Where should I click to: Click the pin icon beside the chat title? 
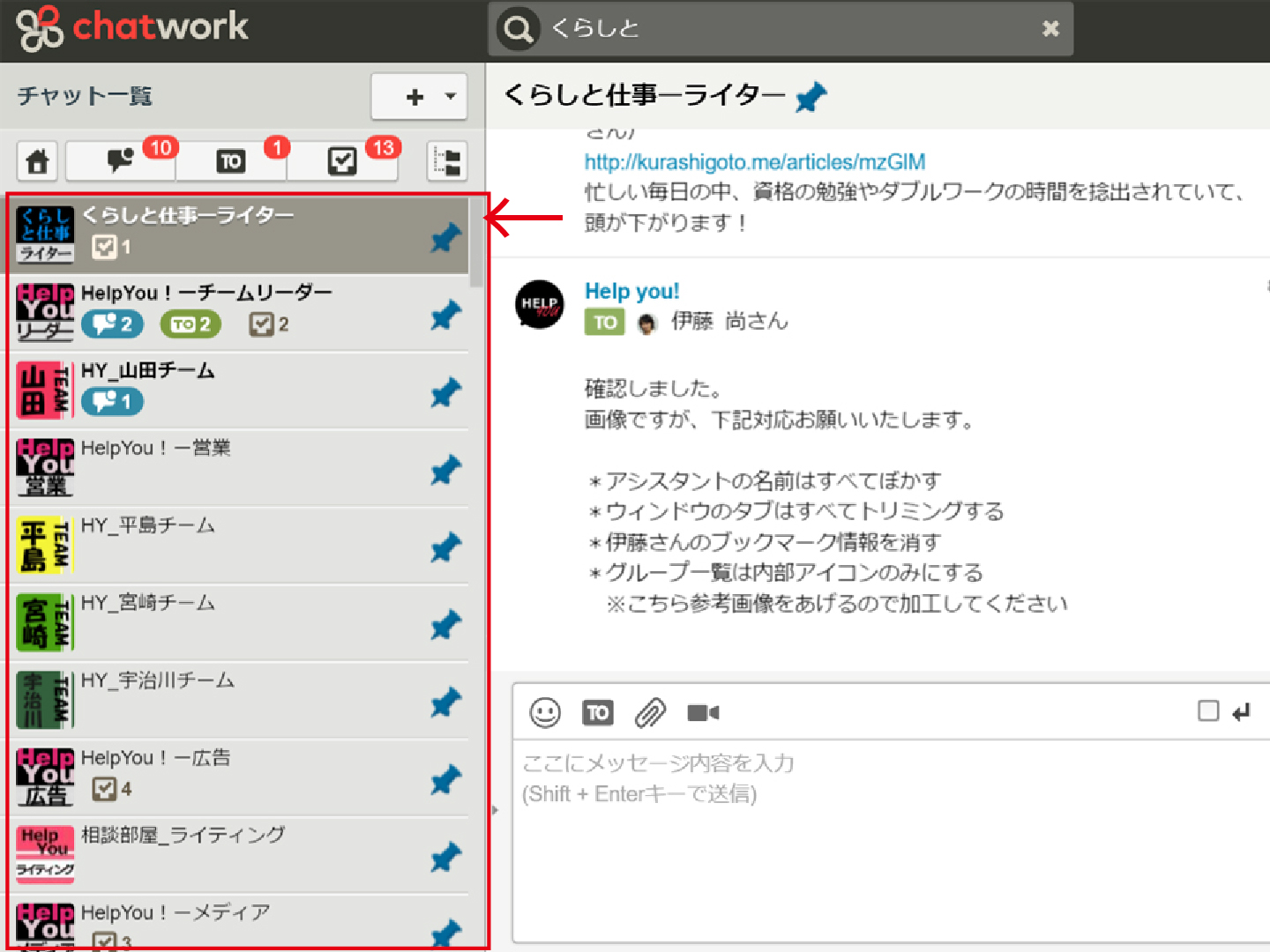[x=811, y=96]
